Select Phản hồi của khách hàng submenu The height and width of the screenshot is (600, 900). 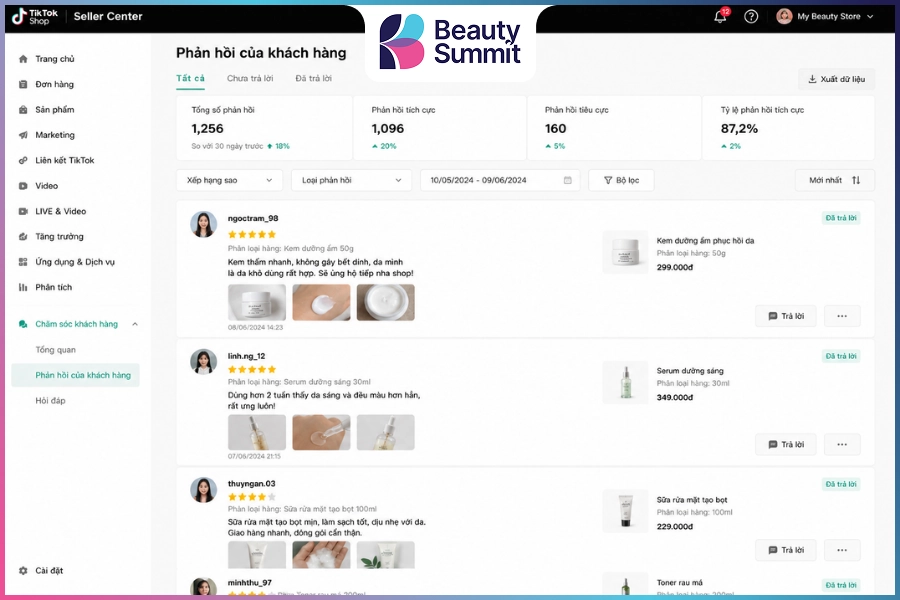pos(75,375)
